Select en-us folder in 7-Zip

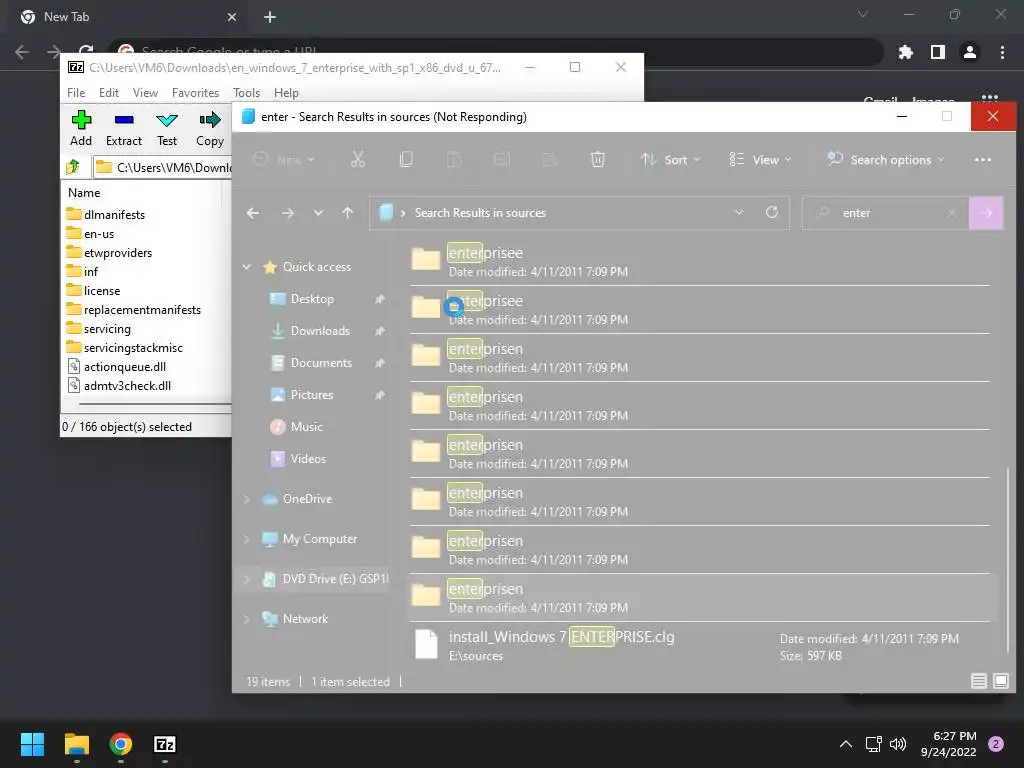point(91,233)
